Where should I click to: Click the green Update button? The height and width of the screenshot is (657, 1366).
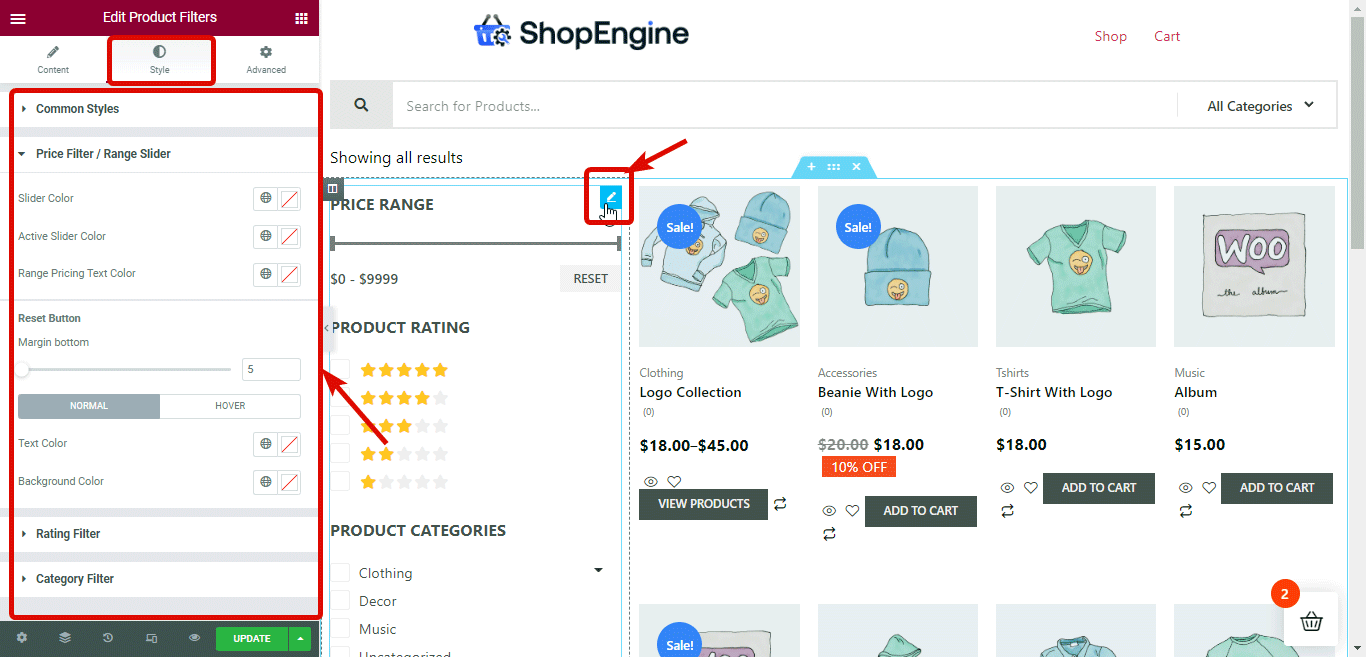[x=252, y=638]
